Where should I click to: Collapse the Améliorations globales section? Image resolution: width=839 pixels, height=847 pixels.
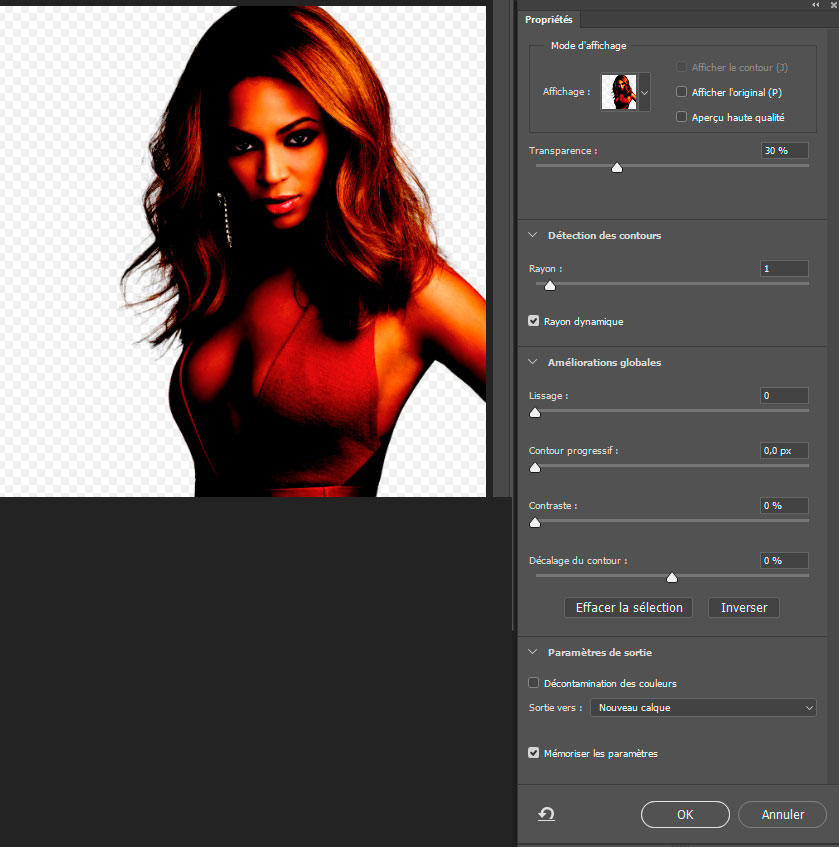click(533, 362)
